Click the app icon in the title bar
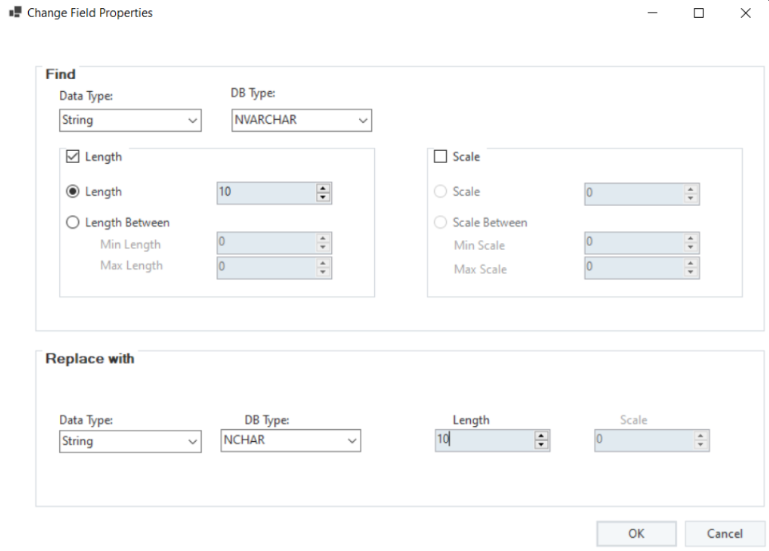Image resolution: width=769 pixels, height=551 pixels. [x=14, y=13]
